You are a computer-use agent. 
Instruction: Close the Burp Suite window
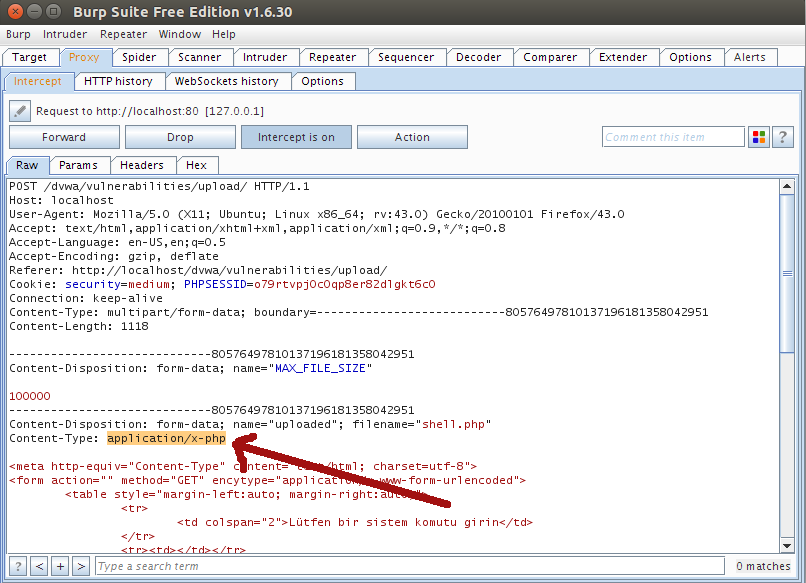pyautogui.click(x=16, y=11)
